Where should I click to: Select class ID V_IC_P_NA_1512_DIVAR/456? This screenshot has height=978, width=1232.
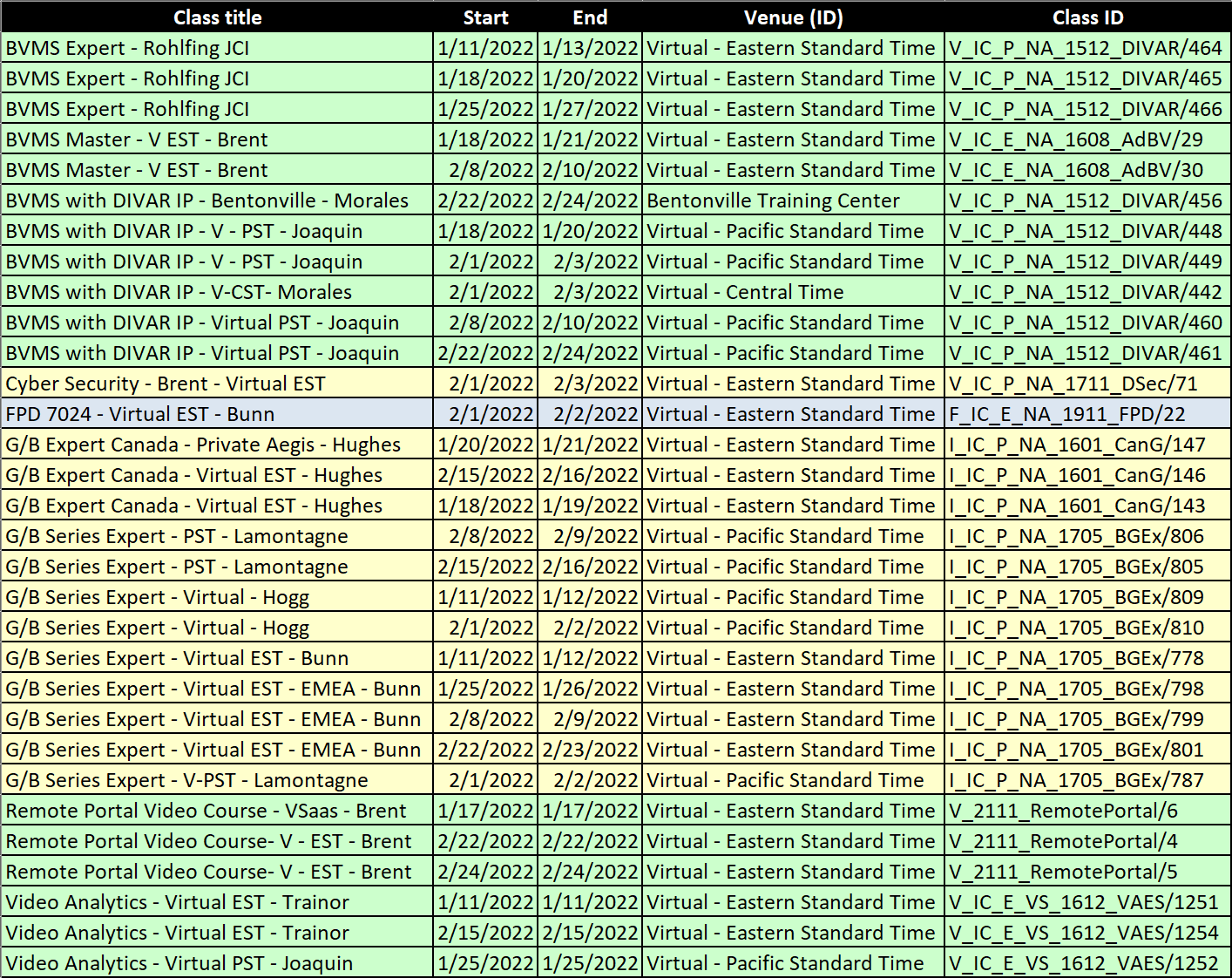pos(1087,200)
